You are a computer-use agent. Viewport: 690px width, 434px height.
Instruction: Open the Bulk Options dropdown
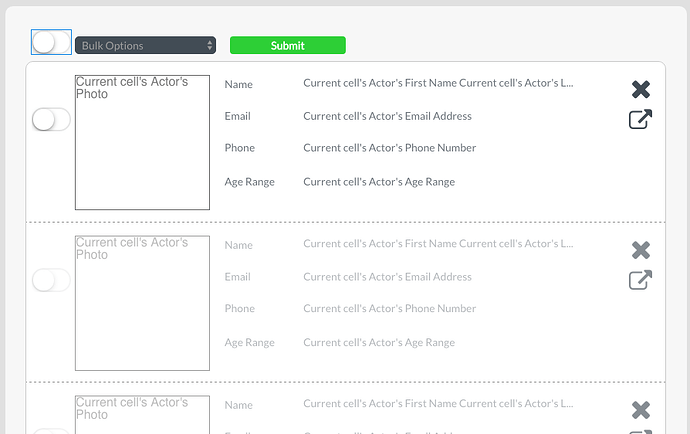(145, 45)
